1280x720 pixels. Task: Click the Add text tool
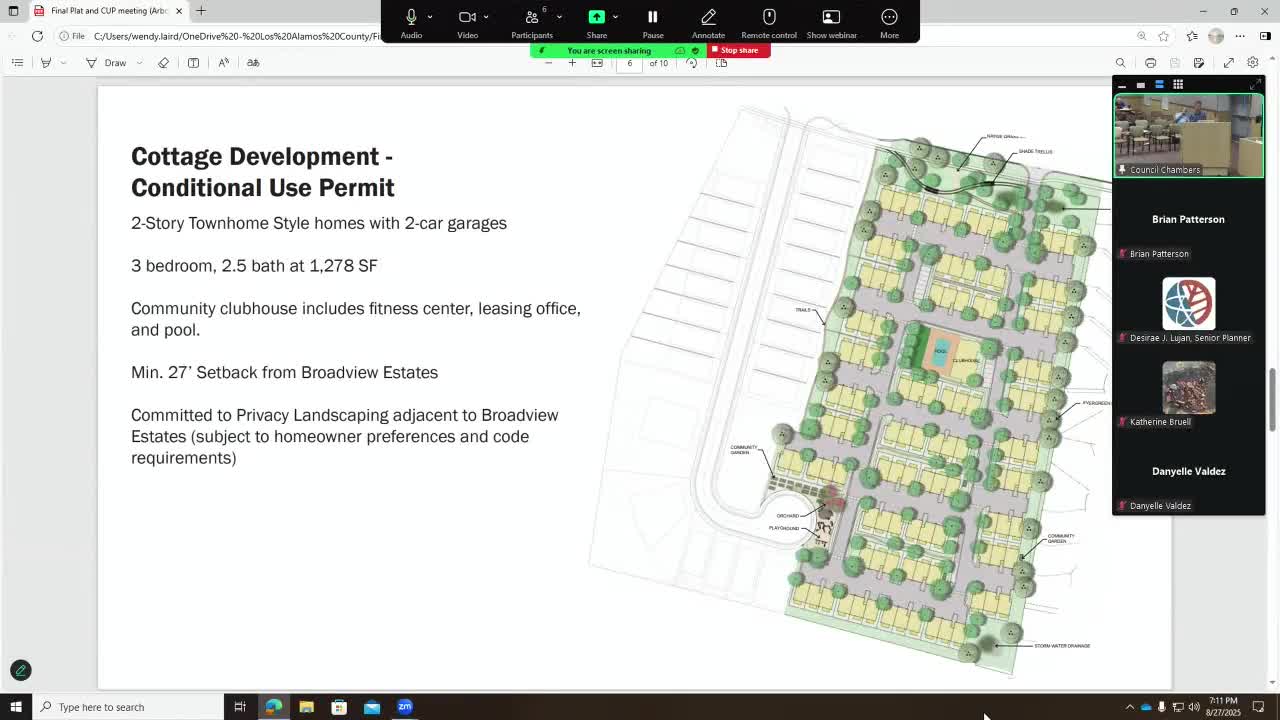coord(193,63)
